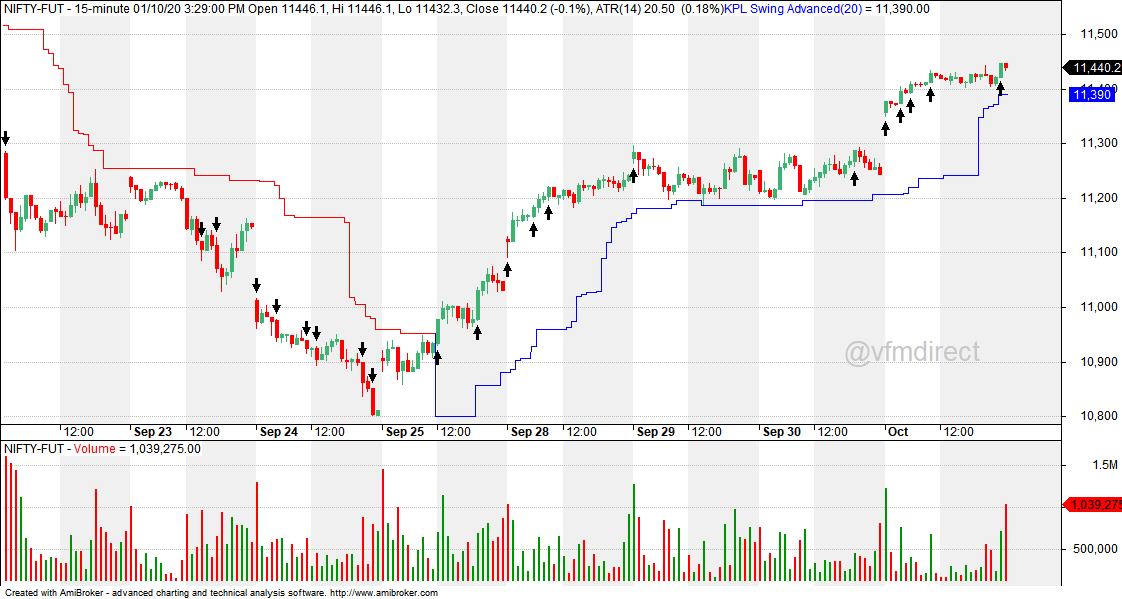Screen dimensions: 1122x599
Task: Click the Oct date label
Action: tap(897, 432)
